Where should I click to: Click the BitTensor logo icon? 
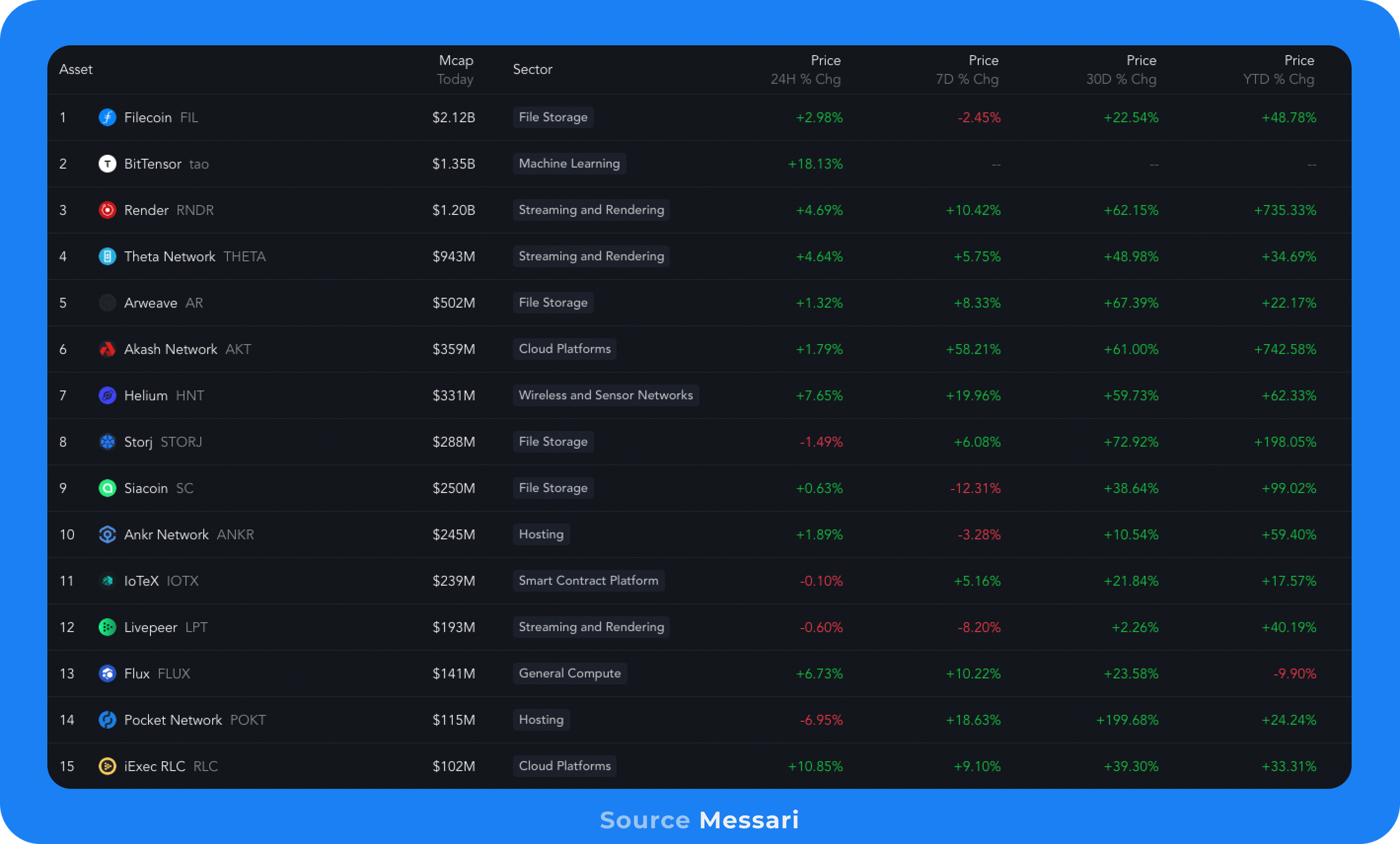[x=107, y=164]
